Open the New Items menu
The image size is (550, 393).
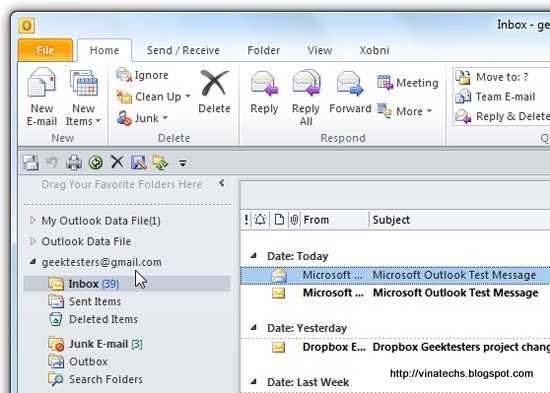[x=83, y=98]
